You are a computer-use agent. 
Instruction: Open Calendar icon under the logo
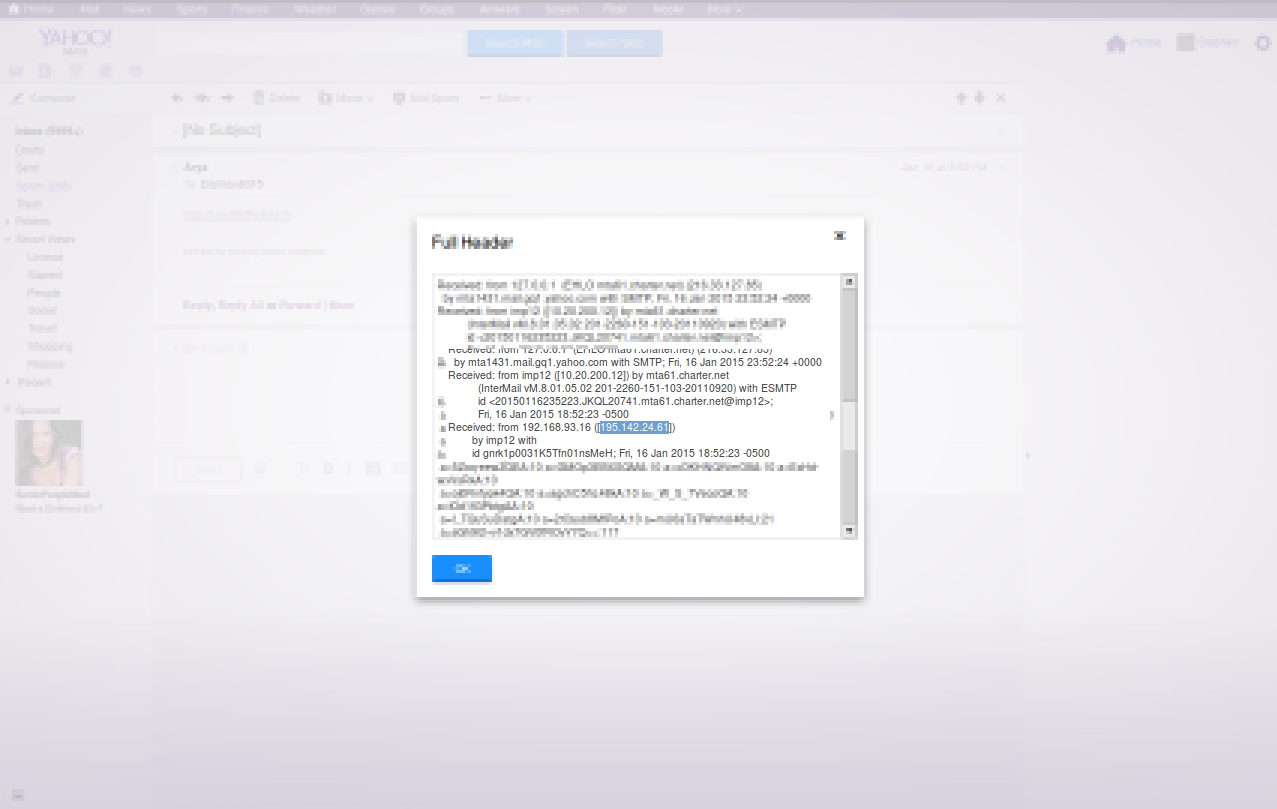click(76, 71)
